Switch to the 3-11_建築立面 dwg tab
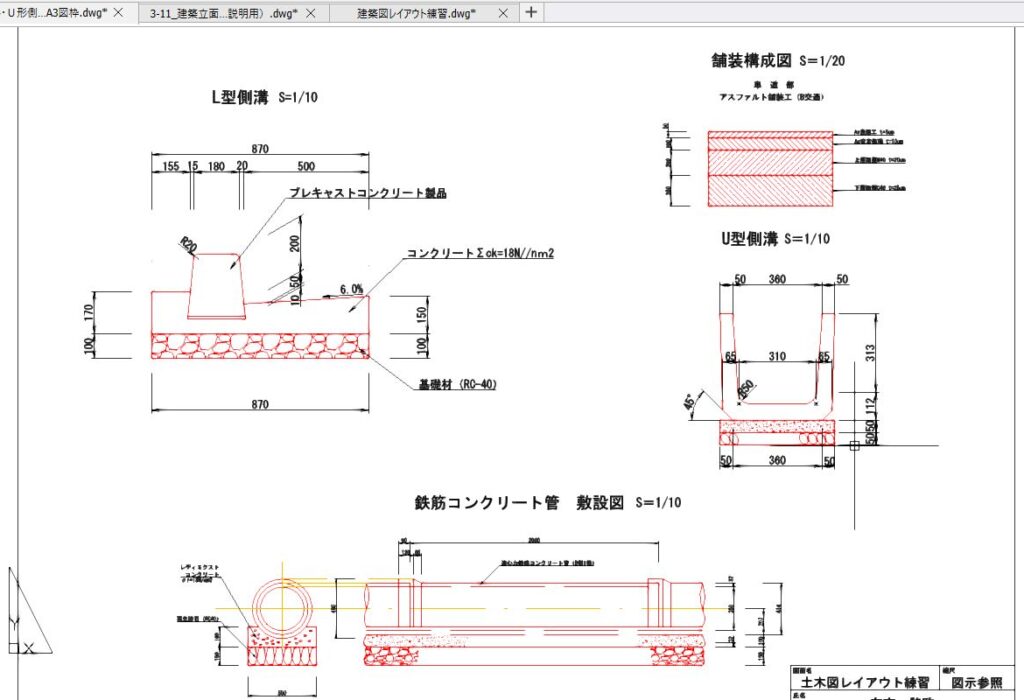The image size is (1024, 700). [223, 13]
